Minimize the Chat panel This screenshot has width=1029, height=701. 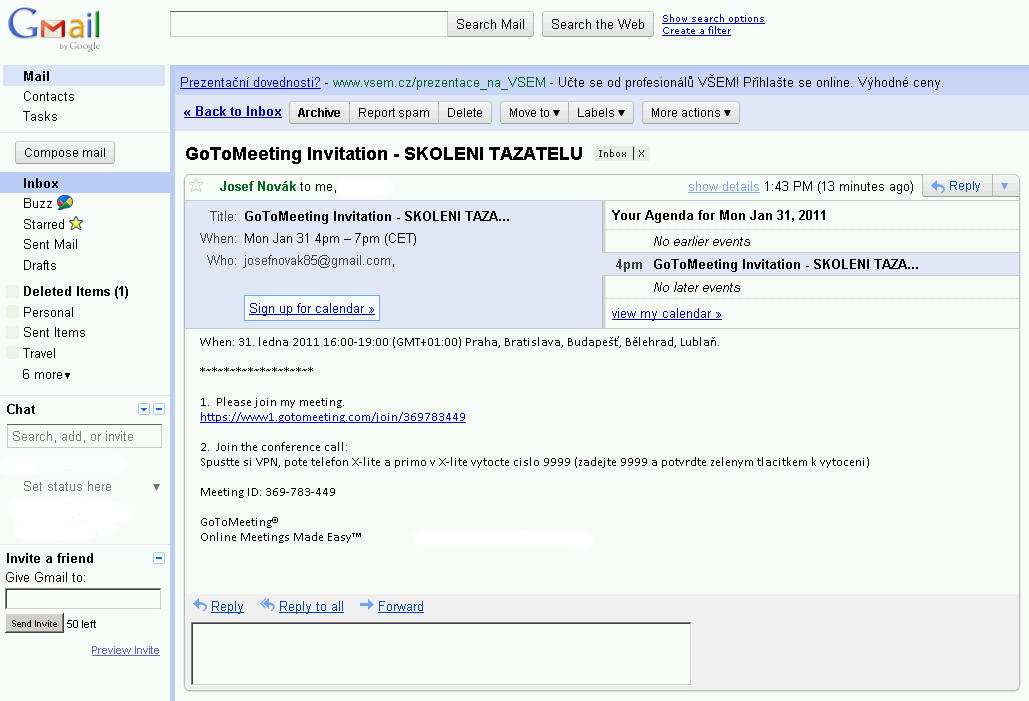point(159,409)
